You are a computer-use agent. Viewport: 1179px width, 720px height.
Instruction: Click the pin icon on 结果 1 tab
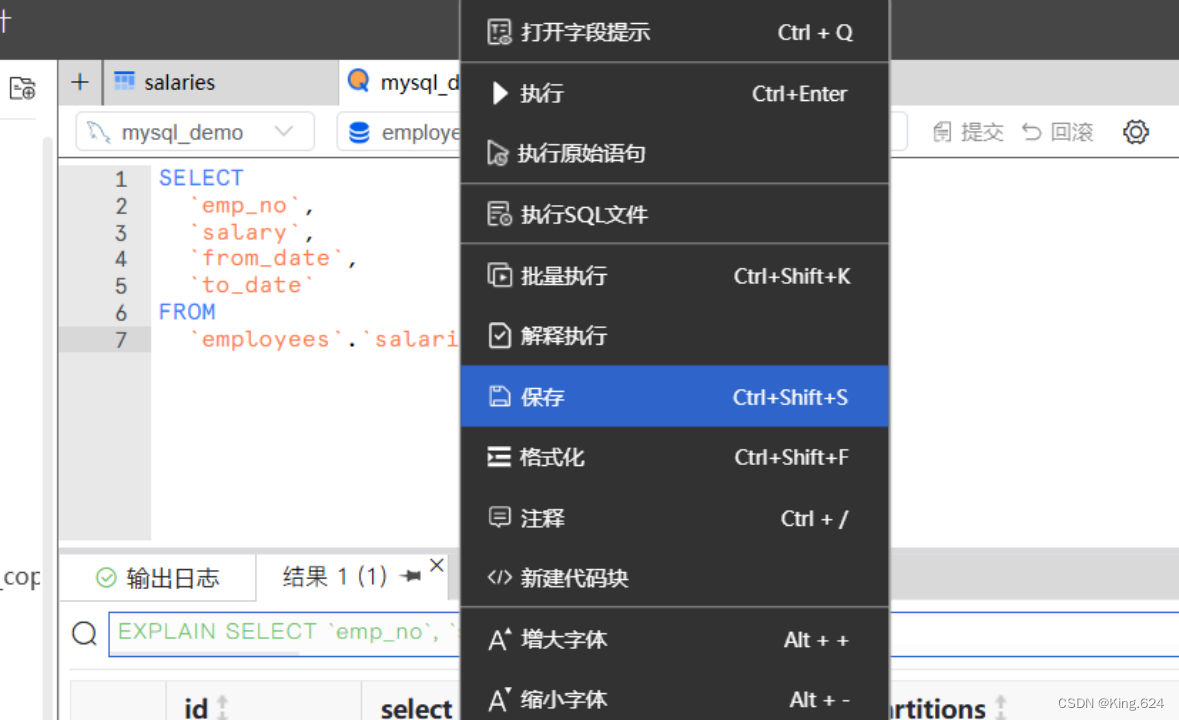pyautogui.click(x=411, y=576)
